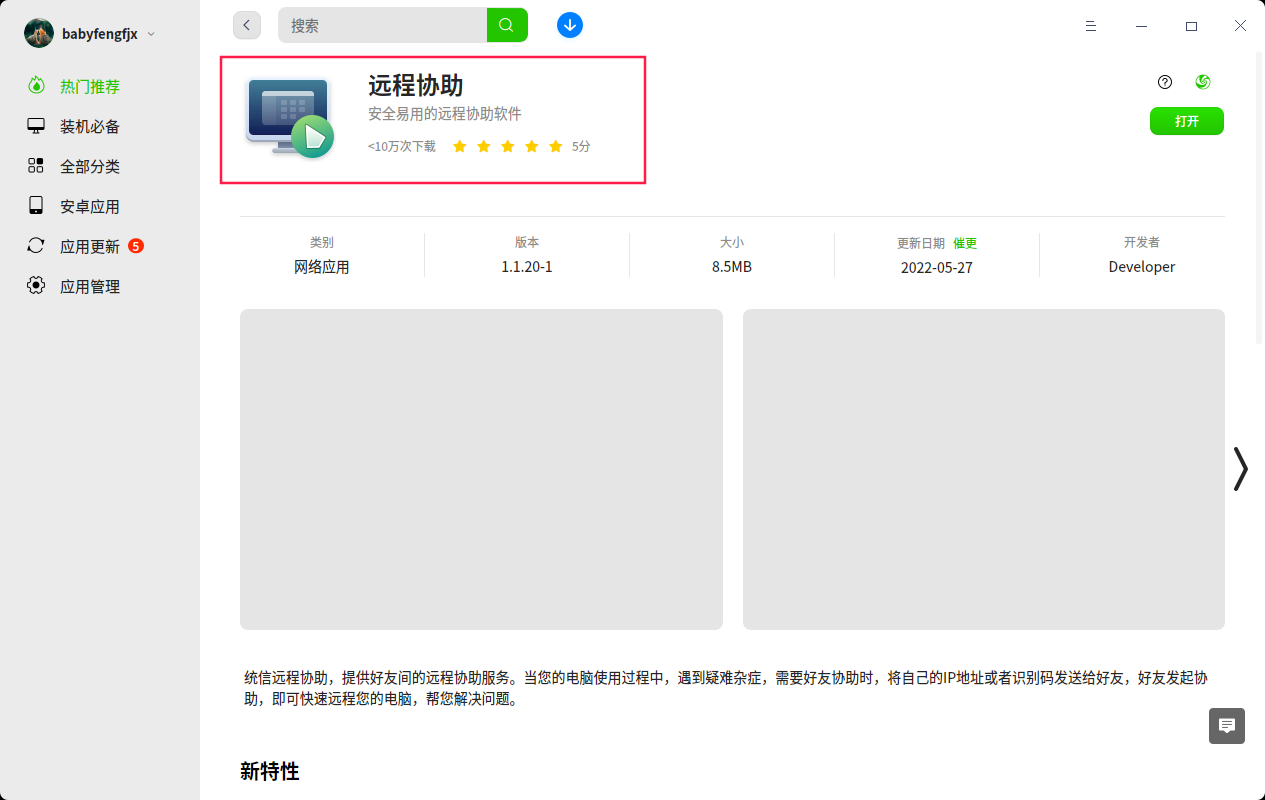The height and width of the screenshot is (800, 1265).
Task: Click the 5分 rating score
Action: click(x=581, y=146)
